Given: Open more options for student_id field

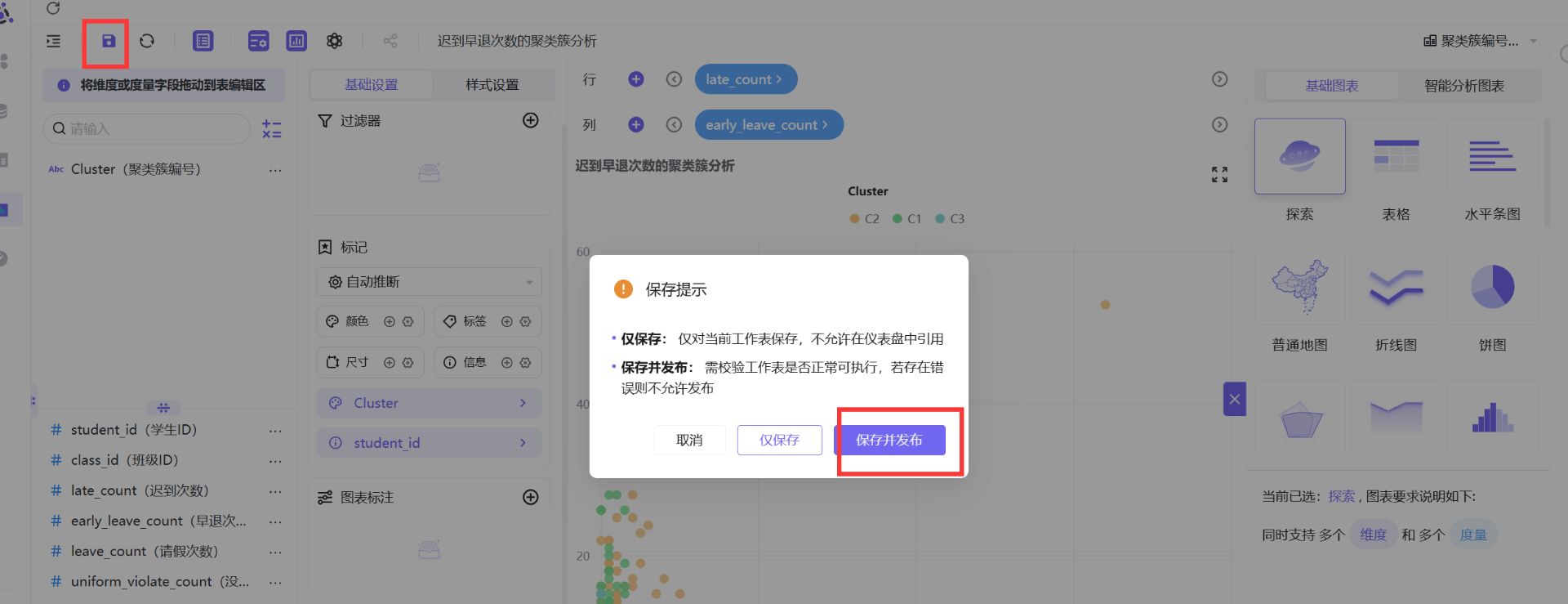Looking at the screenshot, I should pyautogui.click(x=275, y=430).
